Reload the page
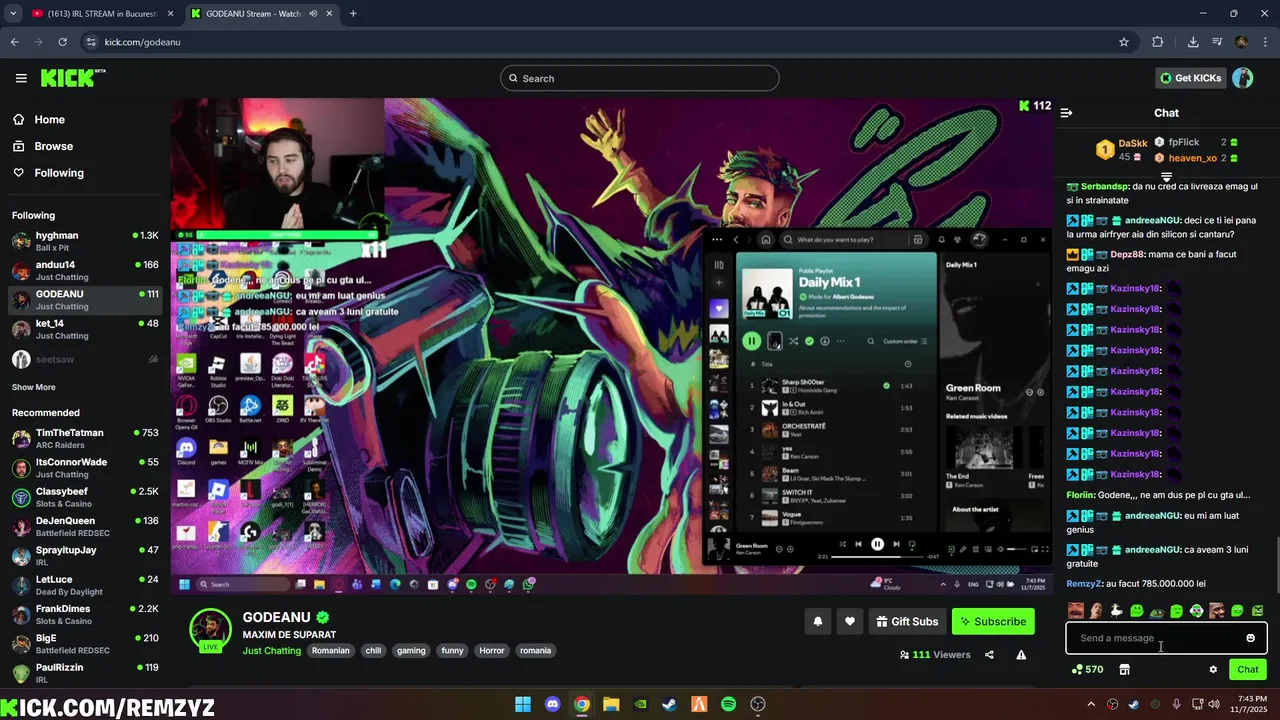1280x720 pixels. pyautogui.click(x=62, y=42)
